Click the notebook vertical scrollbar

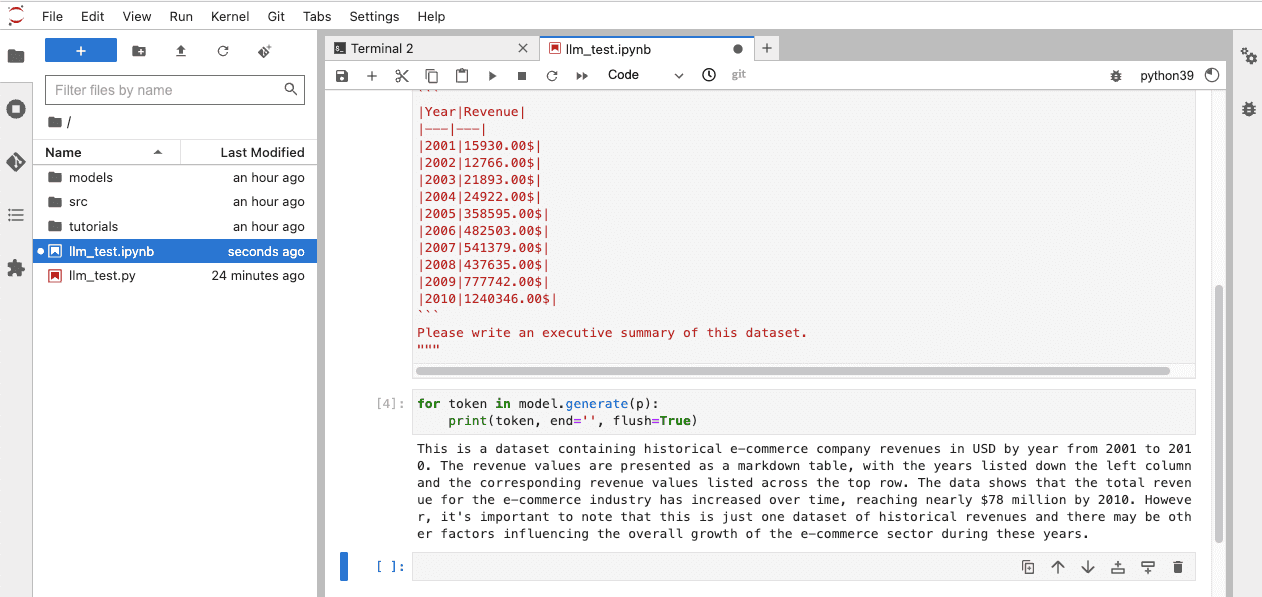coord(1218,414)
